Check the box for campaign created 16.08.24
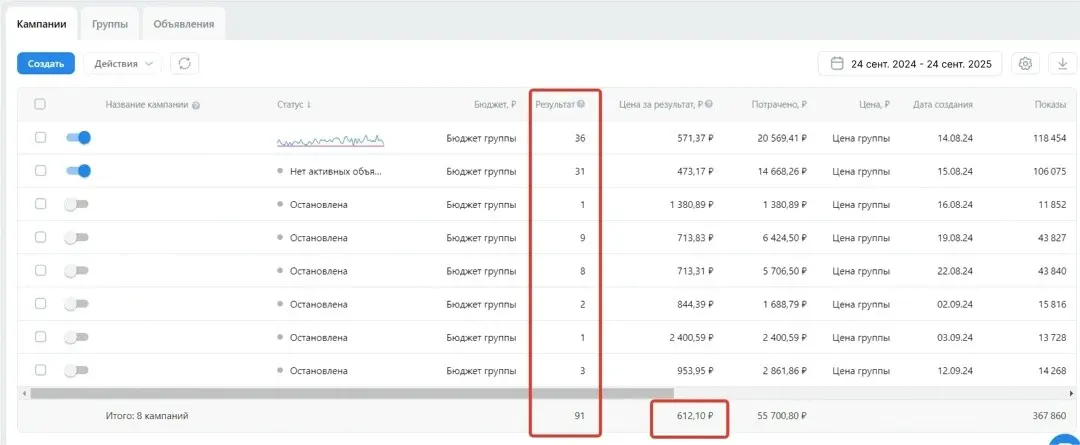 tap(40, 204)
